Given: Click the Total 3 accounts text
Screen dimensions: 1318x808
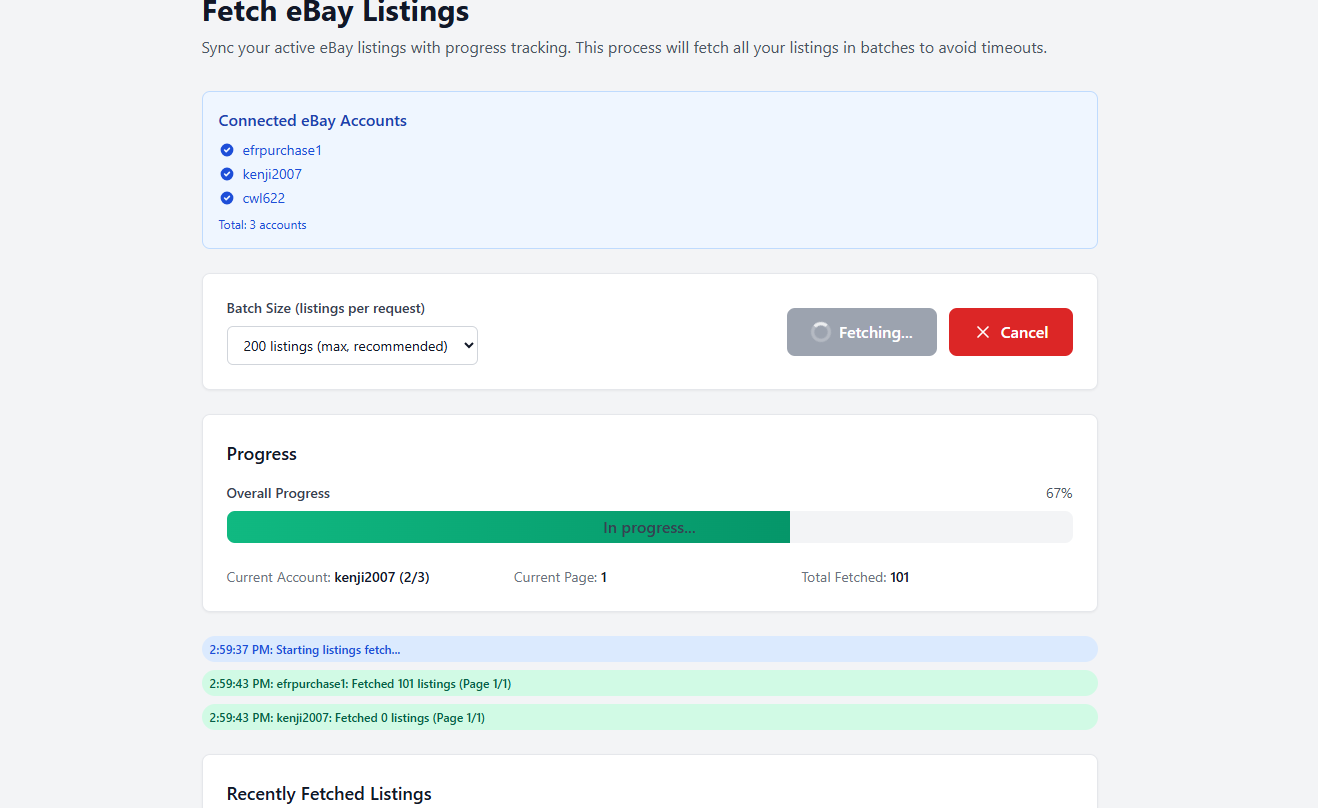Looking at the screenshot, I should [x=262, y=224].
